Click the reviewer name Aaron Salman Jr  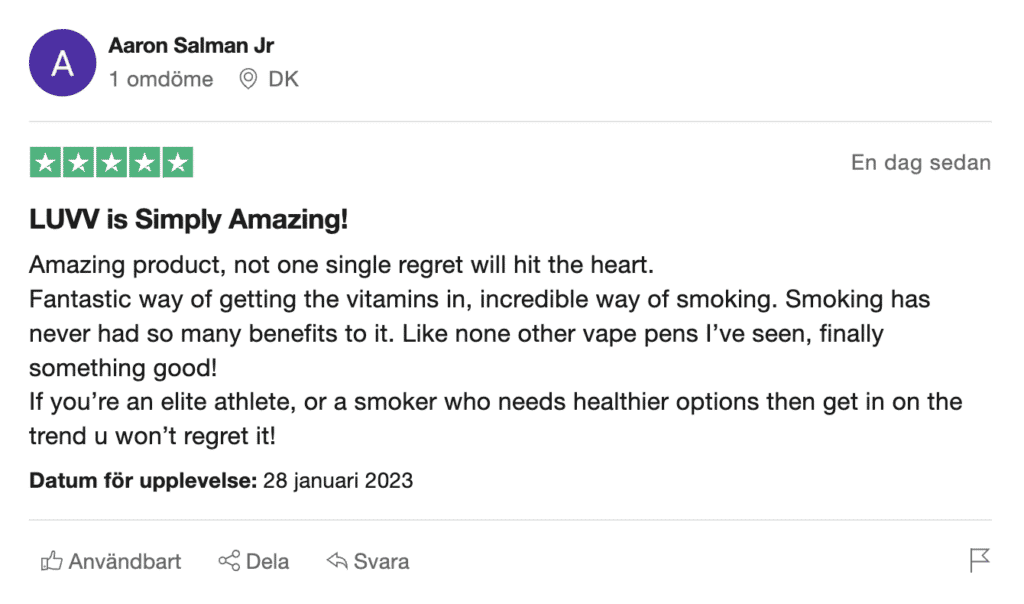pos(192,45)
